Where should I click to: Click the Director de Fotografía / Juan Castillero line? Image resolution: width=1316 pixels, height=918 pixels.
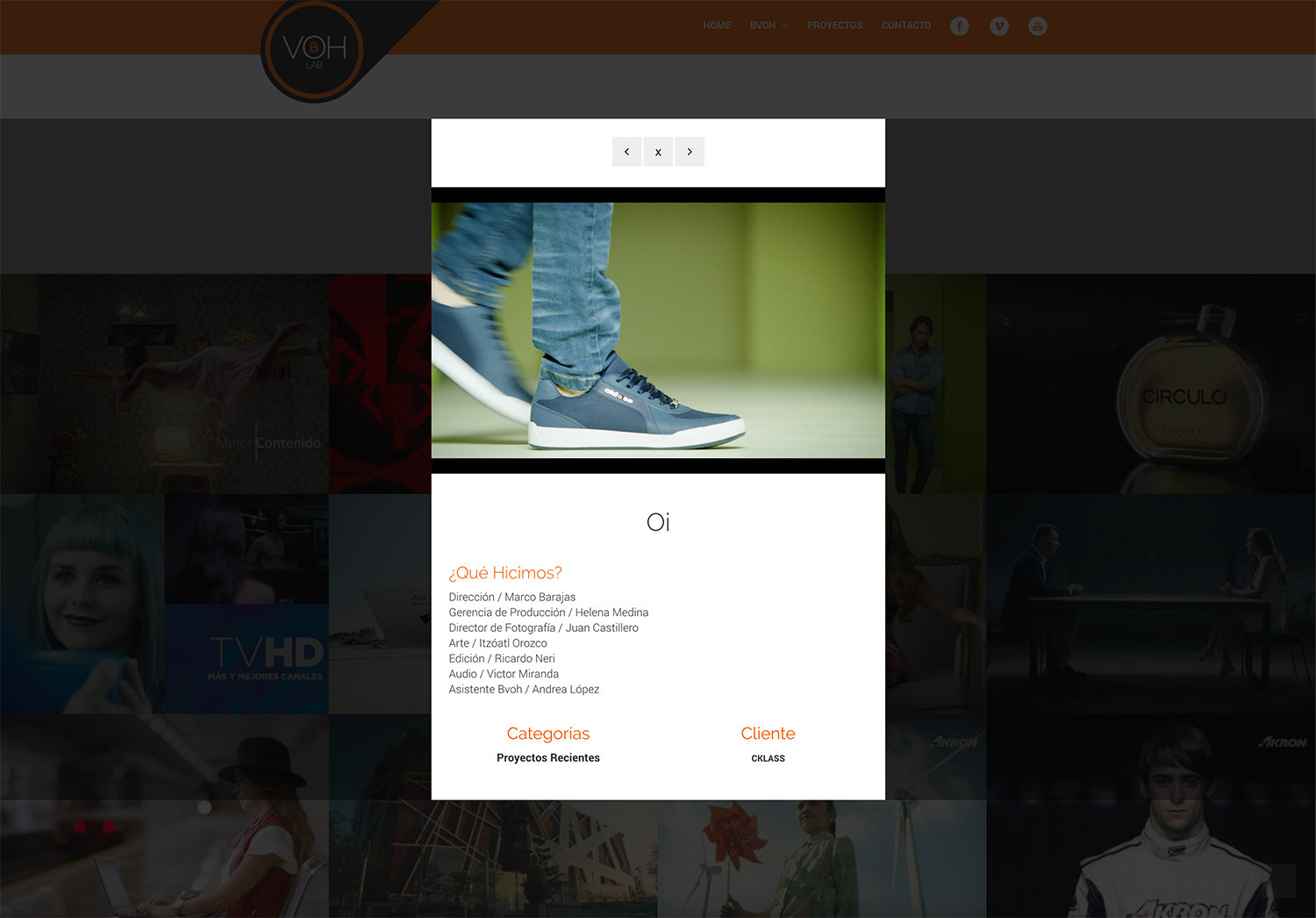coord(544,628)
